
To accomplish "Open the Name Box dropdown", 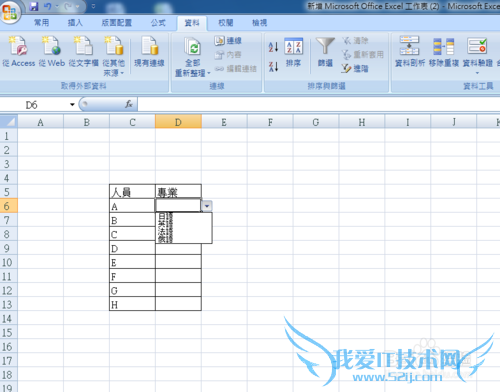I will (72, 105).
